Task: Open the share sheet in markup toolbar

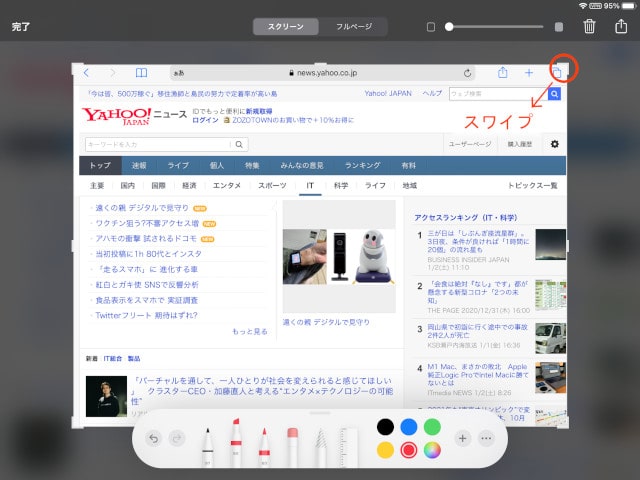Action: pyautogui.click(x=621, y=26)
